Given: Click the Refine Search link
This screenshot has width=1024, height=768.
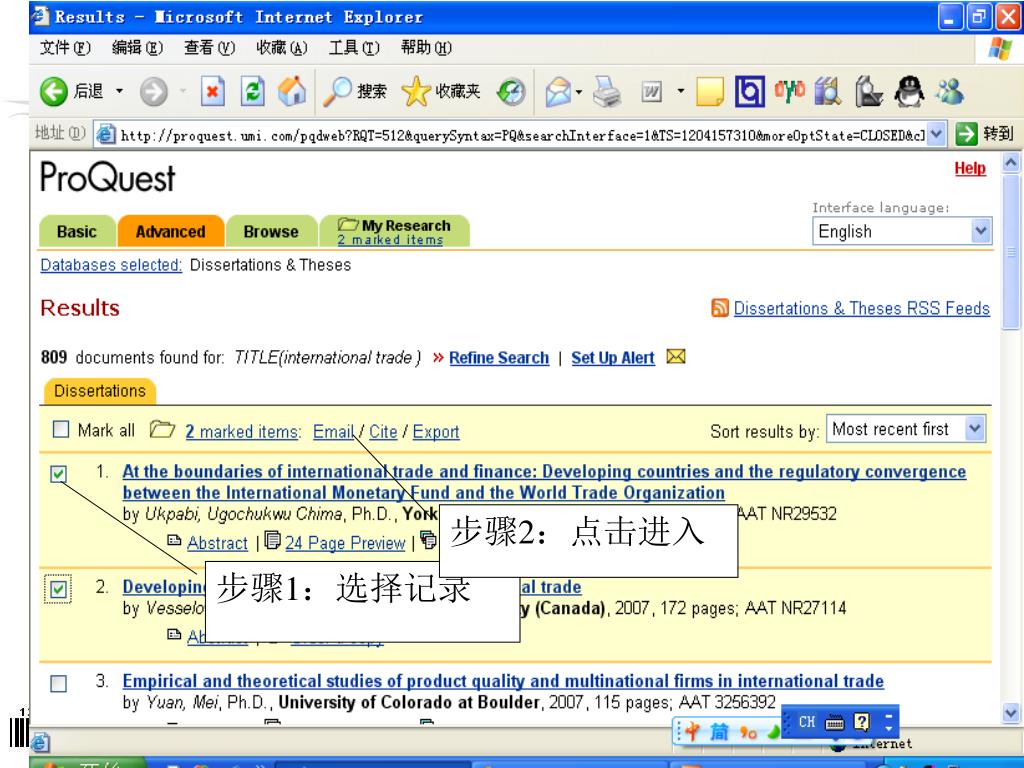Looking at the screenshot, I should click(x=499, y=358).
